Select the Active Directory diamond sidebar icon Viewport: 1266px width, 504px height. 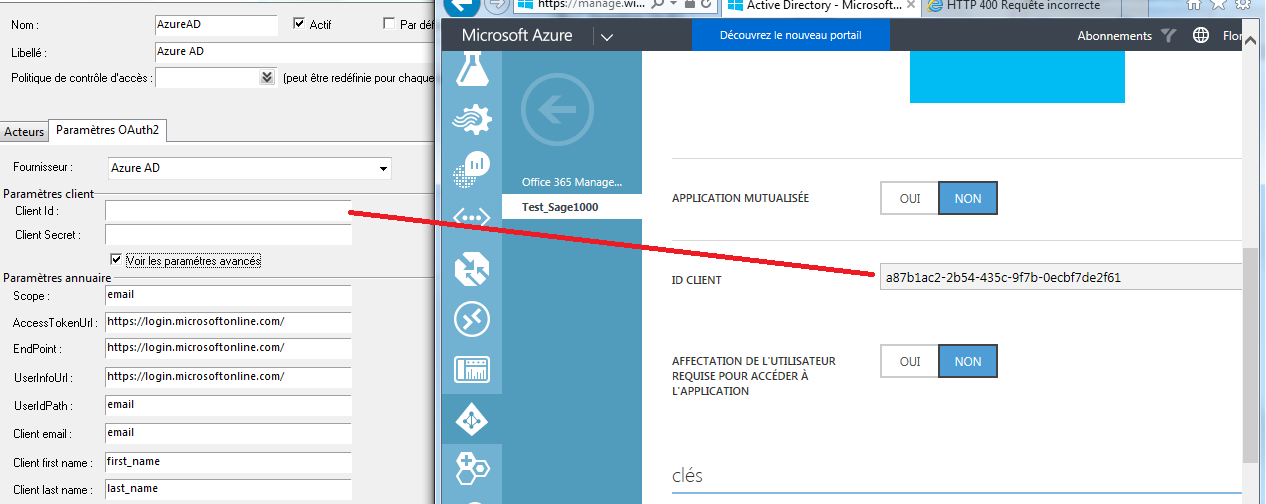click(x=471, y=420)
